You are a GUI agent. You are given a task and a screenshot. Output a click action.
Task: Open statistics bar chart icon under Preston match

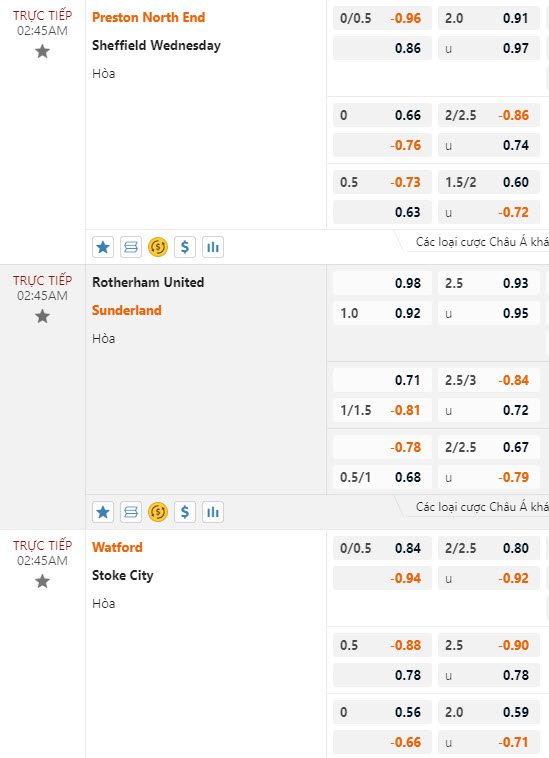pyautogui.click(x=213, y=247)
